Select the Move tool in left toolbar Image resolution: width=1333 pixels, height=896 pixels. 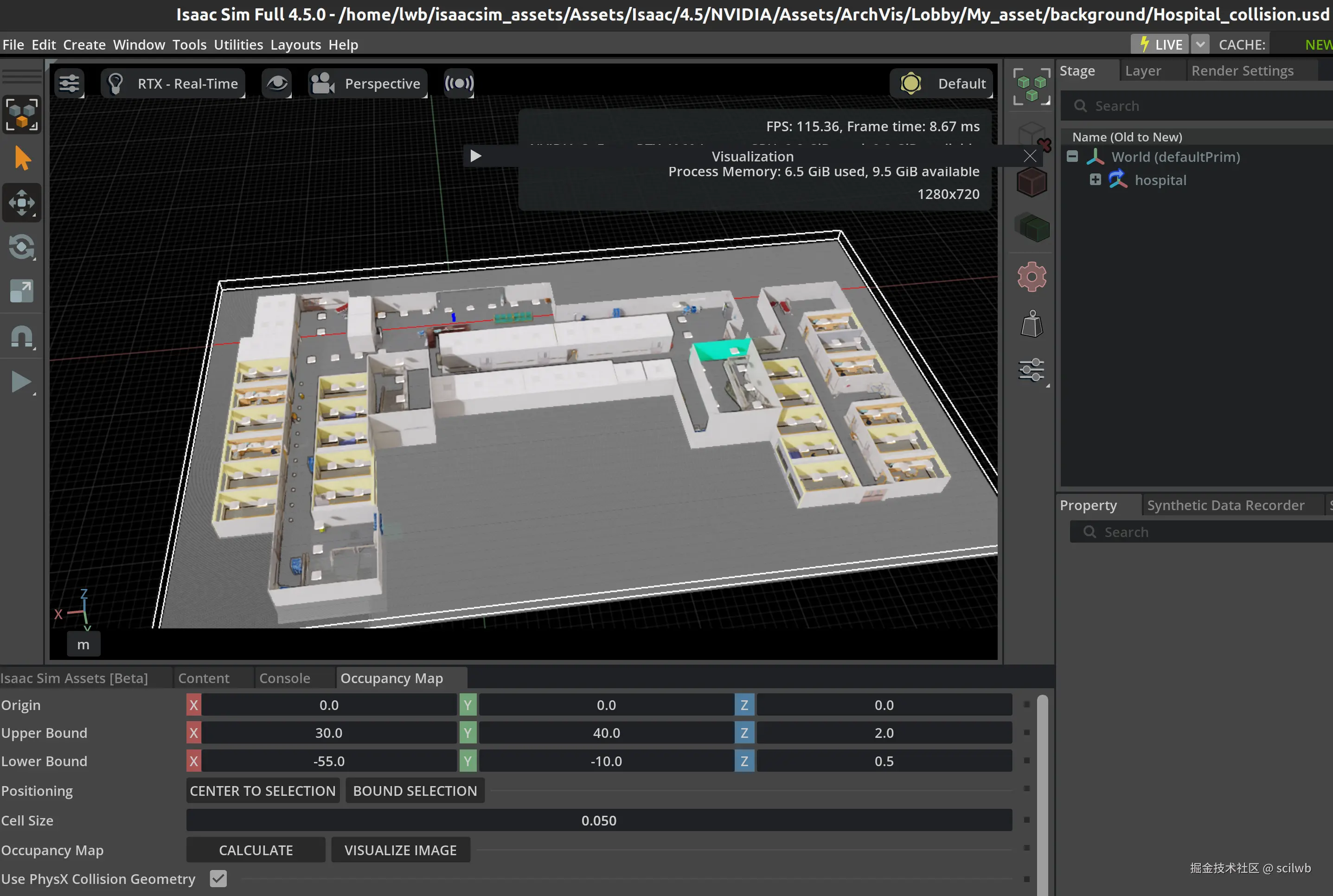click(22, 202)
